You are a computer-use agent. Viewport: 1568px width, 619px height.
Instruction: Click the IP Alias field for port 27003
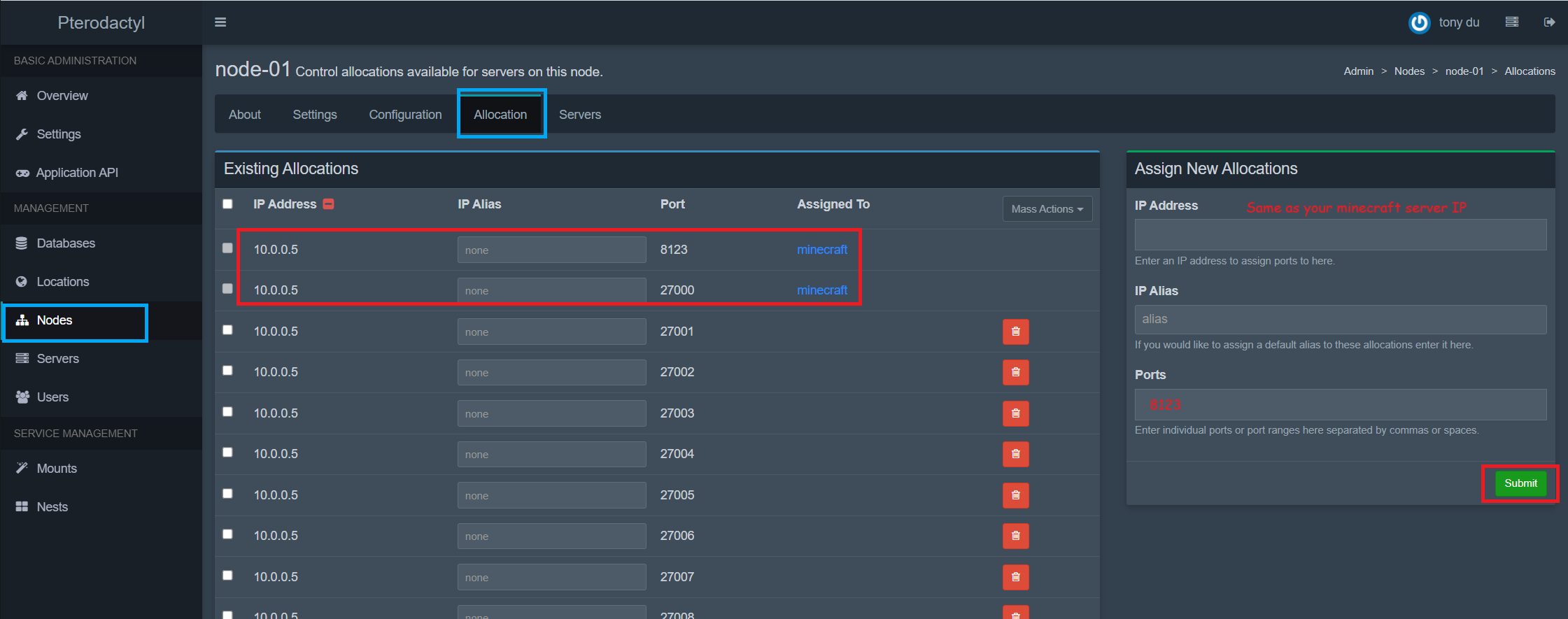(551, 413)
